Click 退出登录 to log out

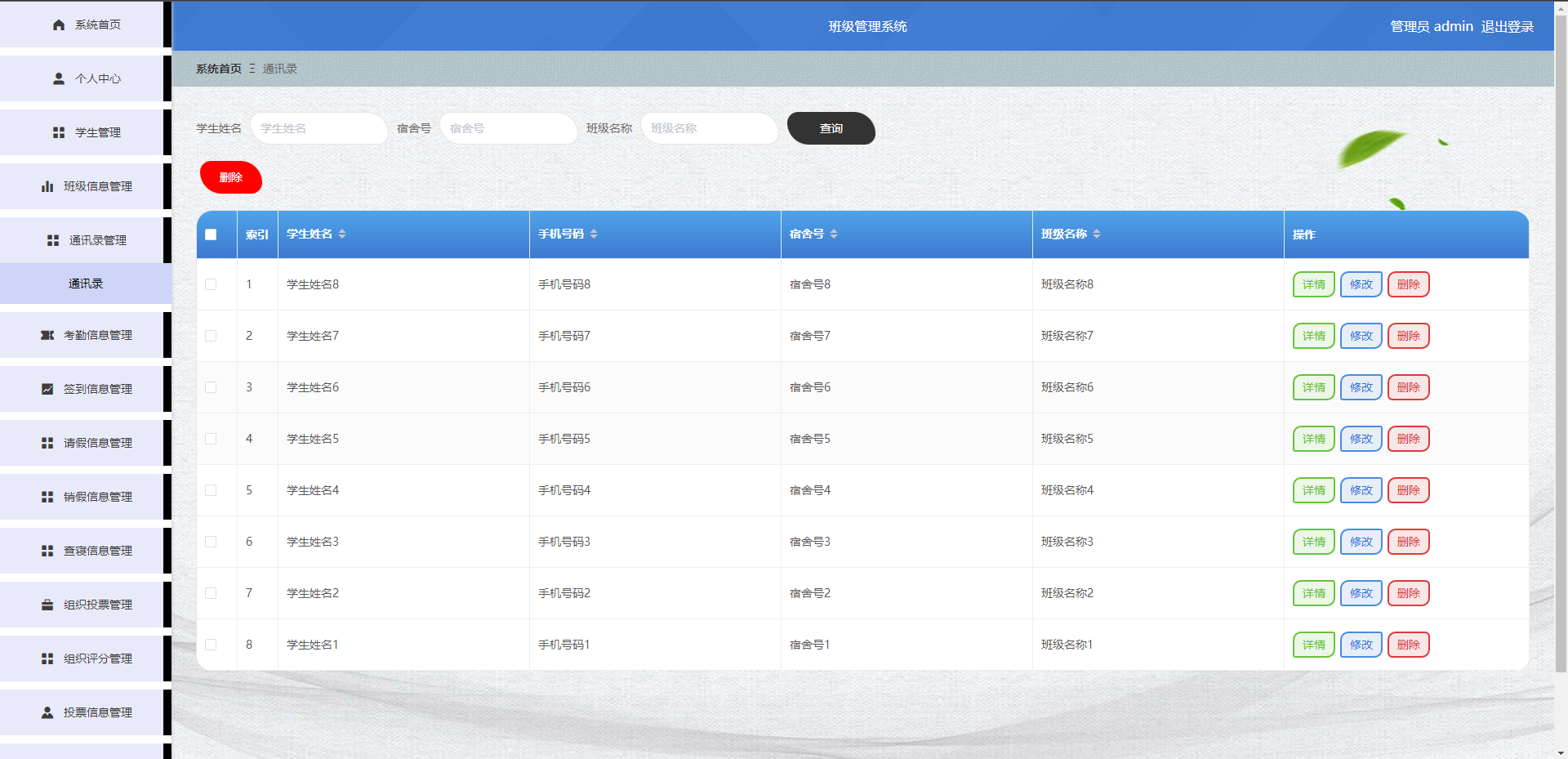(1507, 26)
